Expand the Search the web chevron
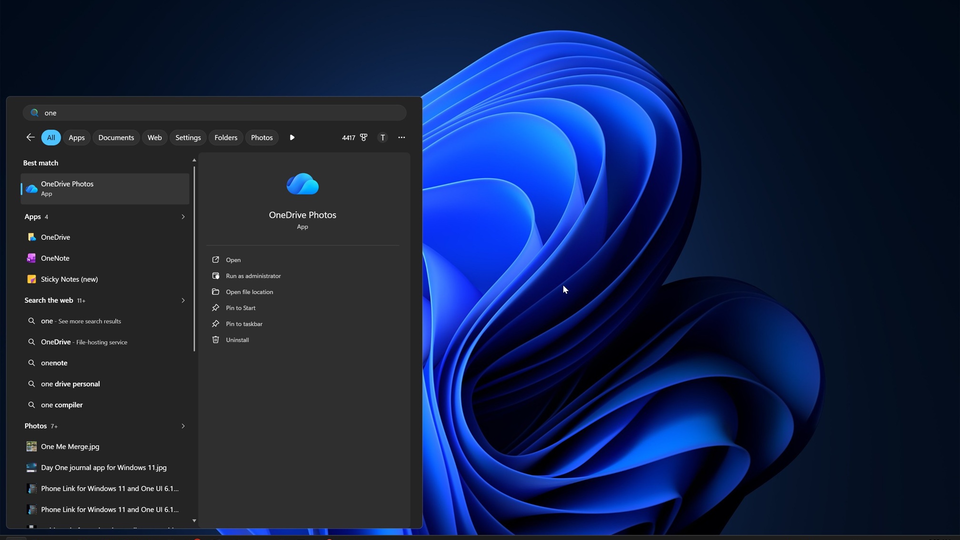The height and width of the screenshot is (540, 960). click(x=183, y=301)
